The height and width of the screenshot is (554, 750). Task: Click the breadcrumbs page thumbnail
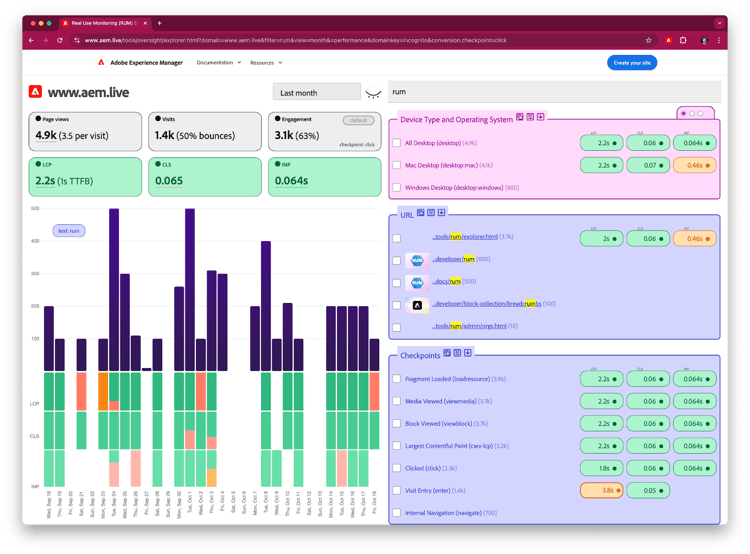tap(417, 305)
